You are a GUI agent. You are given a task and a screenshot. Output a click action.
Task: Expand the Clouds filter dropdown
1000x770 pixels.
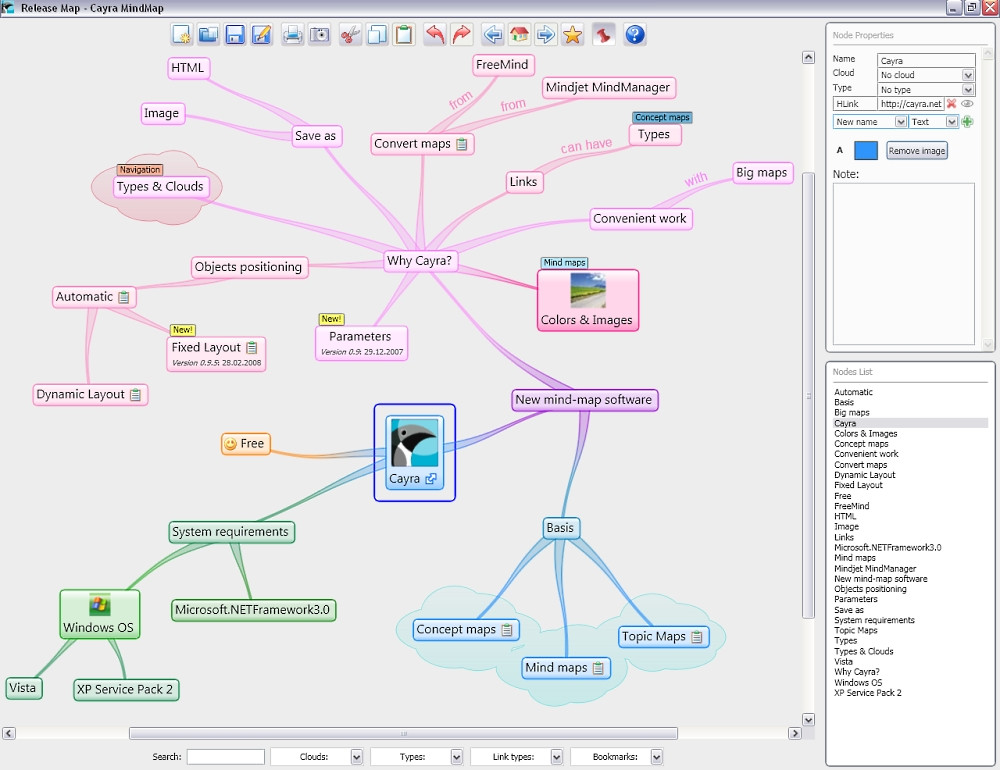tap(356, 757)
